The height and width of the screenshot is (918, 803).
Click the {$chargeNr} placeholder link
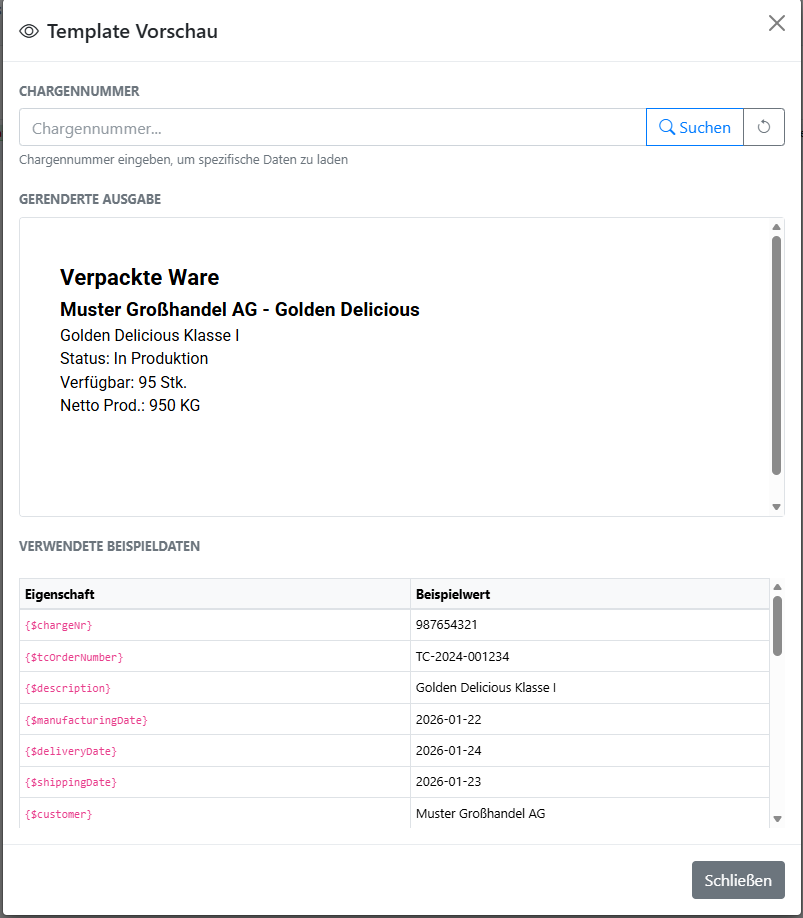click(59, 625)
